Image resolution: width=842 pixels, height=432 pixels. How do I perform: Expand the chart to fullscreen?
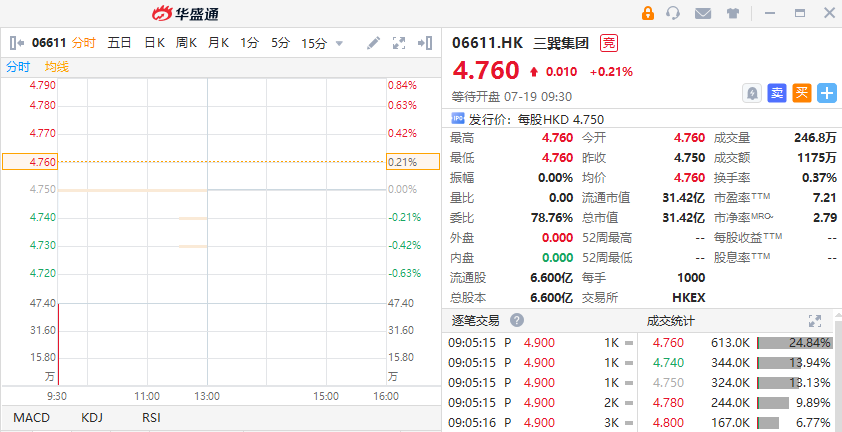(399, 43)
